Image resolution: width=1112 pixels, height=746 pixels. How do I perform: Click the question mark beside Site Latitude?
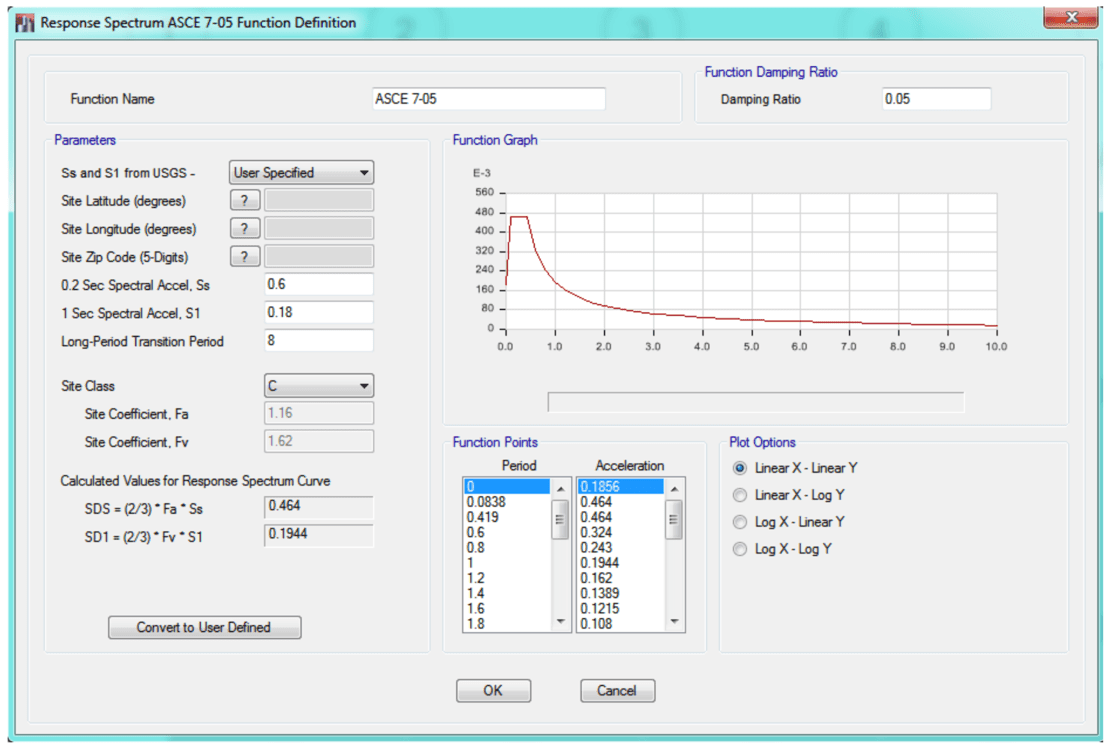click(244, 199)
